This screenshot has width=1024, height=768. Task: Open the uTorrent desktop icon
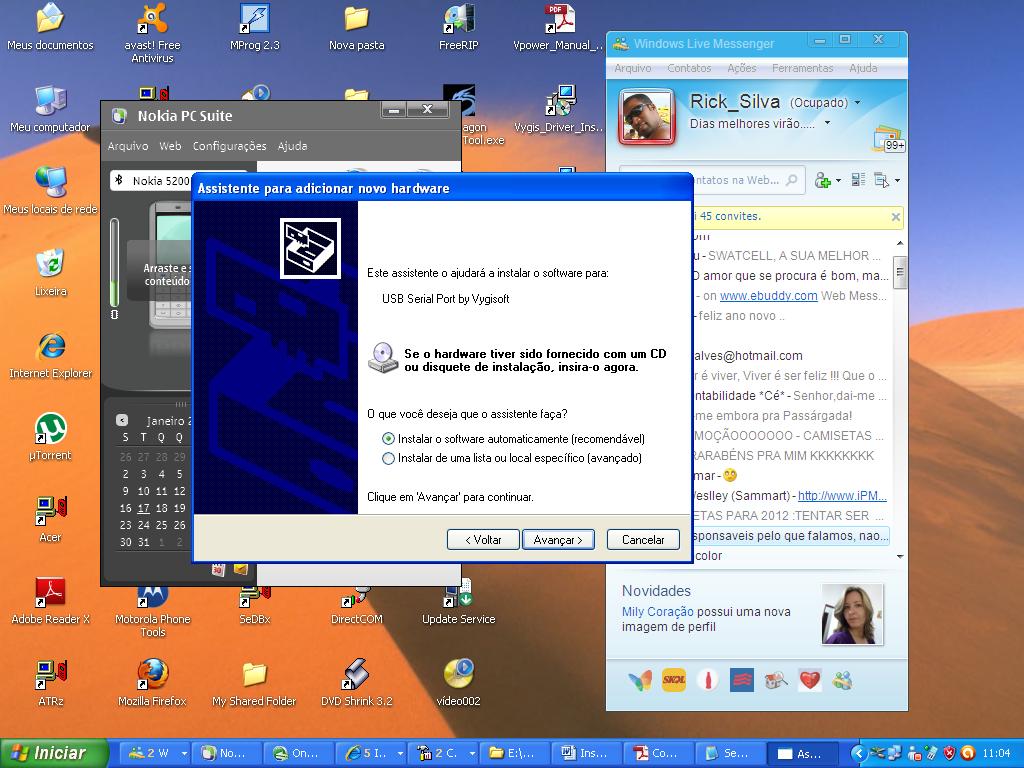coord(50,436)
